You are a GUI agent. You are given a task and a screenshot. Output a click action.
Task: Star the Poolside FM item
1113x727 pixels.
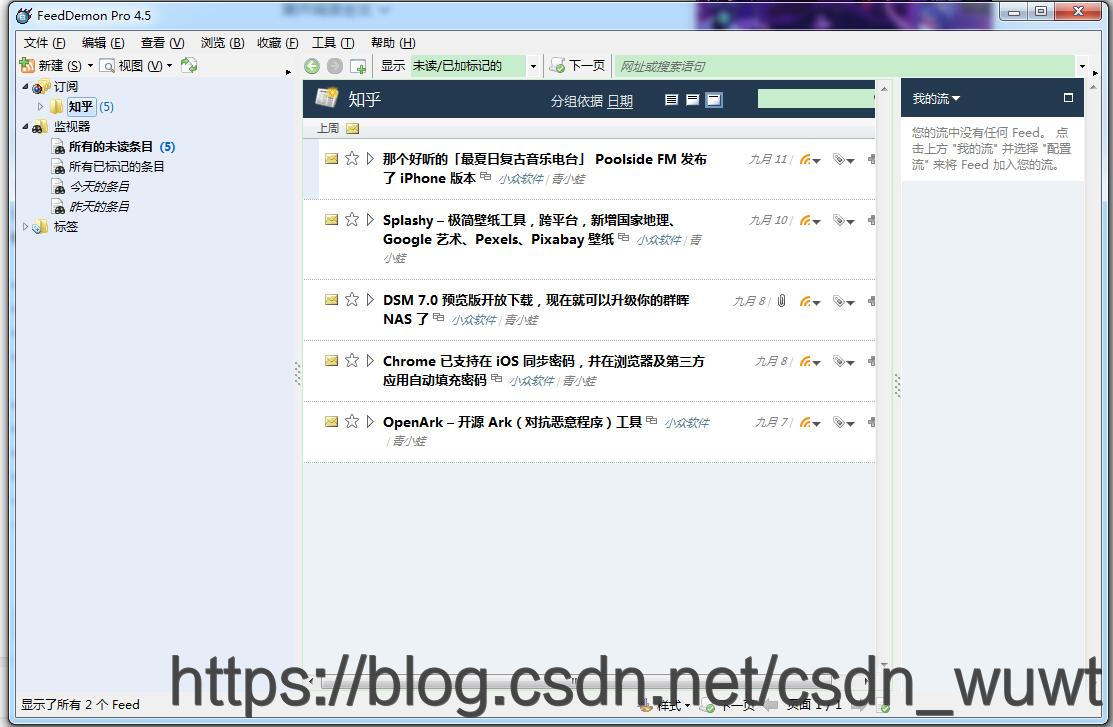pyautogui.click(x=351, y=158)
